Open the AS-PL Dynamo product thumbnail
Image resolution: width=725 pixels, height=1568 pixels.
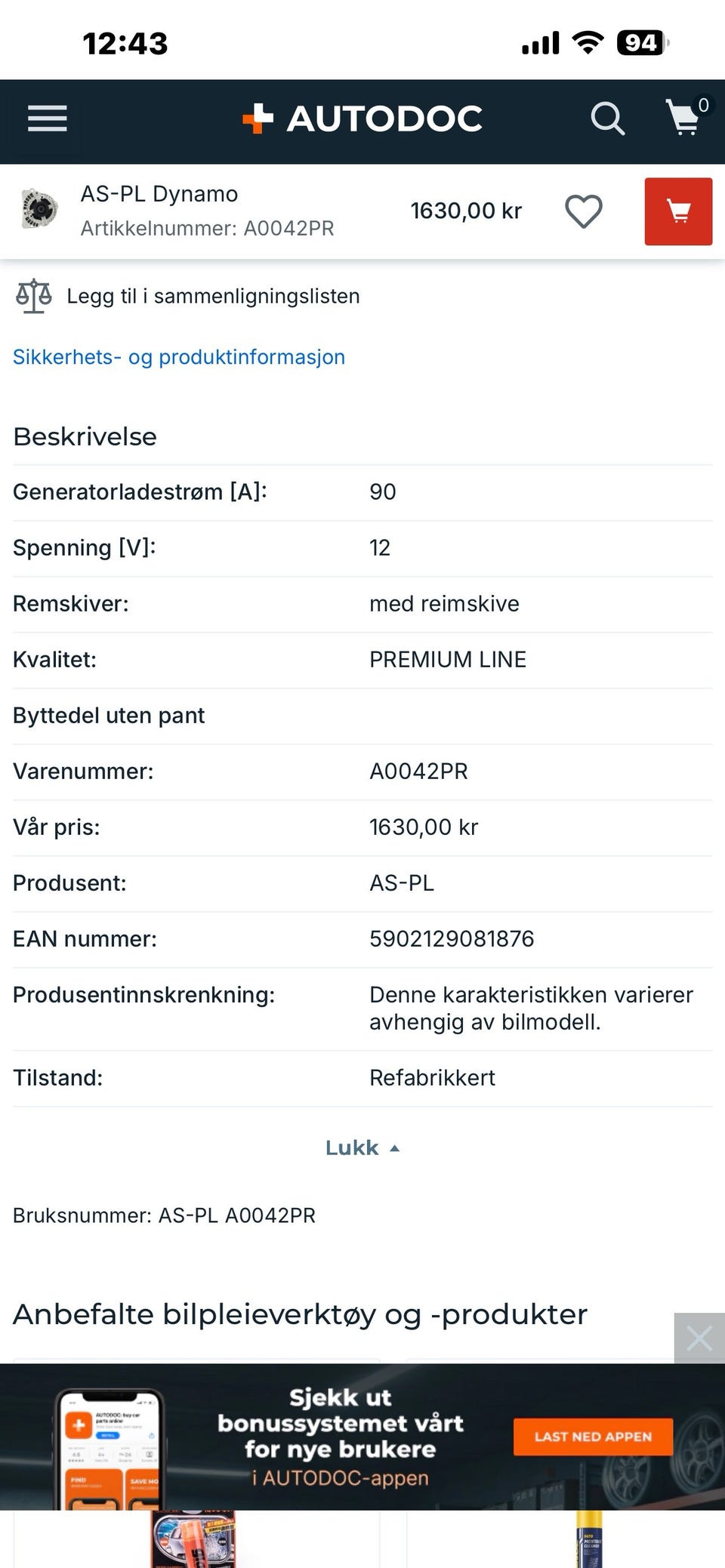39,209
